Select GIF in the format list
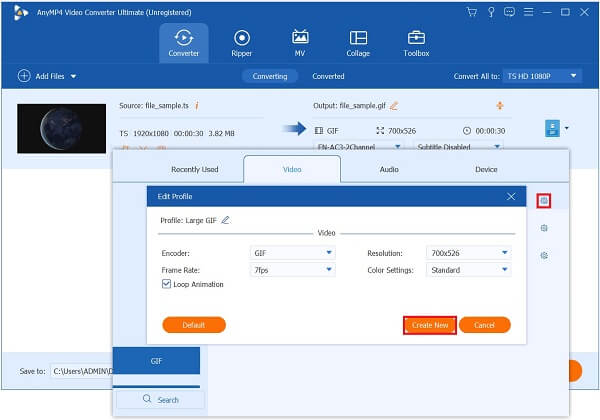The image size is (600, 420). (156, 361)
